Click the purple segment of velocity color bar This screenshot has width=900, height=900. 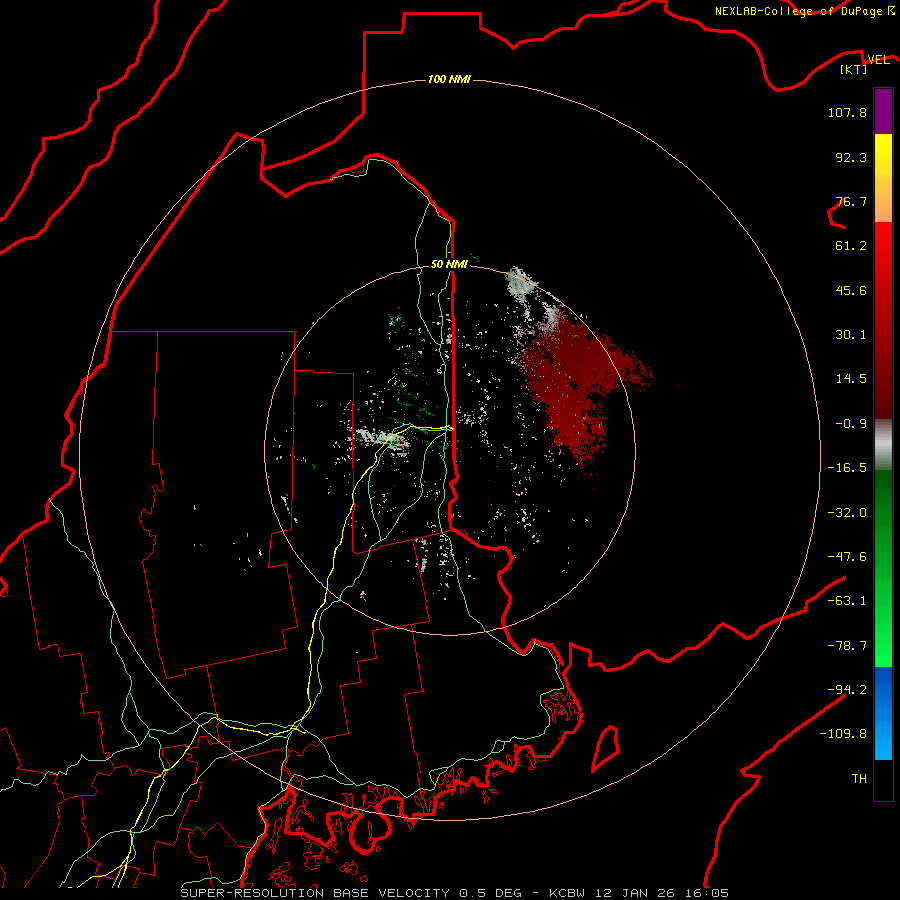[883, 111]
